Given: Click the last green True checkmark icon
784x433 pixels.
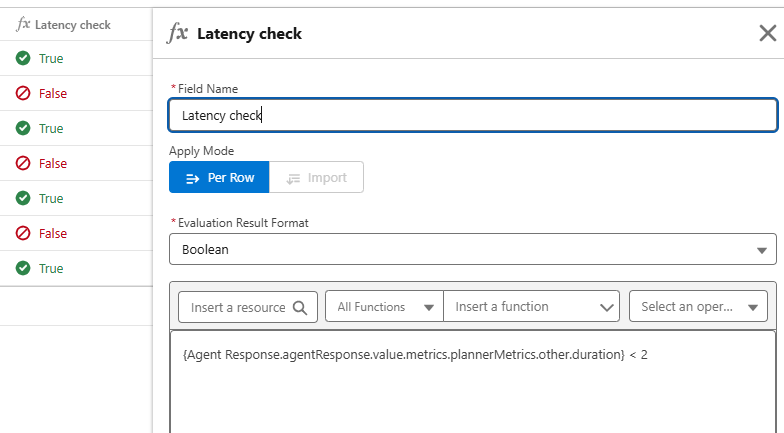Looking at the screenshot, I should click(x=23, y=268).
